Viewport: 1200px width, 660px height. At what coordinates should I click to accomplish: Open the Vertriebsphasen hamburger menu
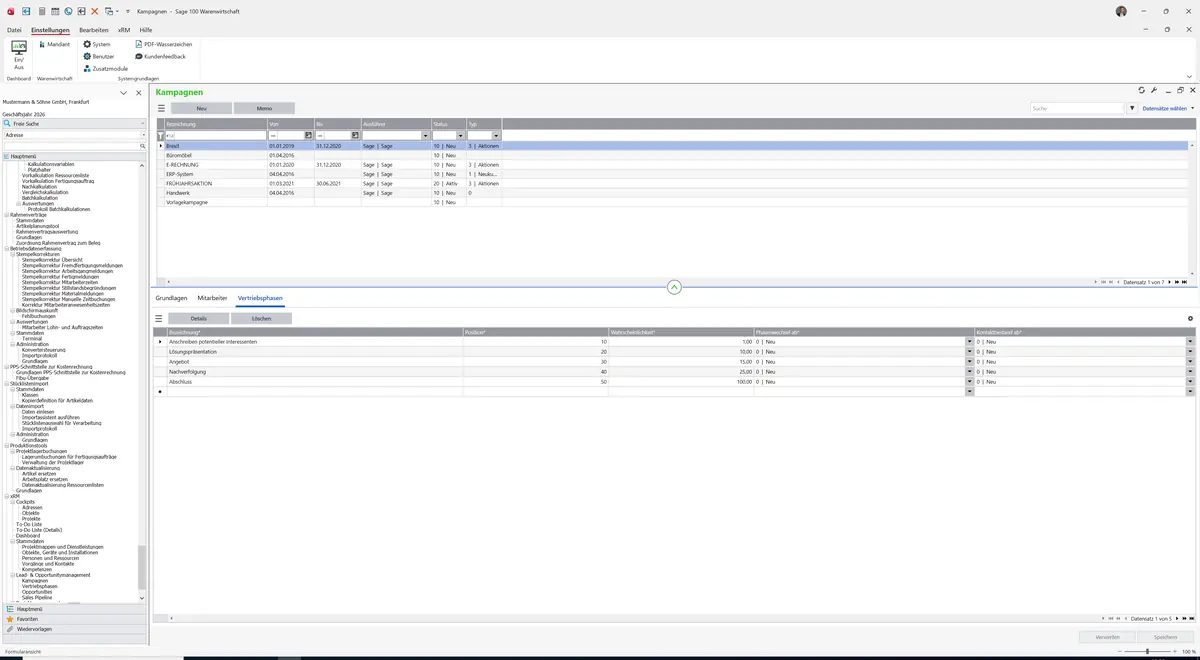coord(158,318)
